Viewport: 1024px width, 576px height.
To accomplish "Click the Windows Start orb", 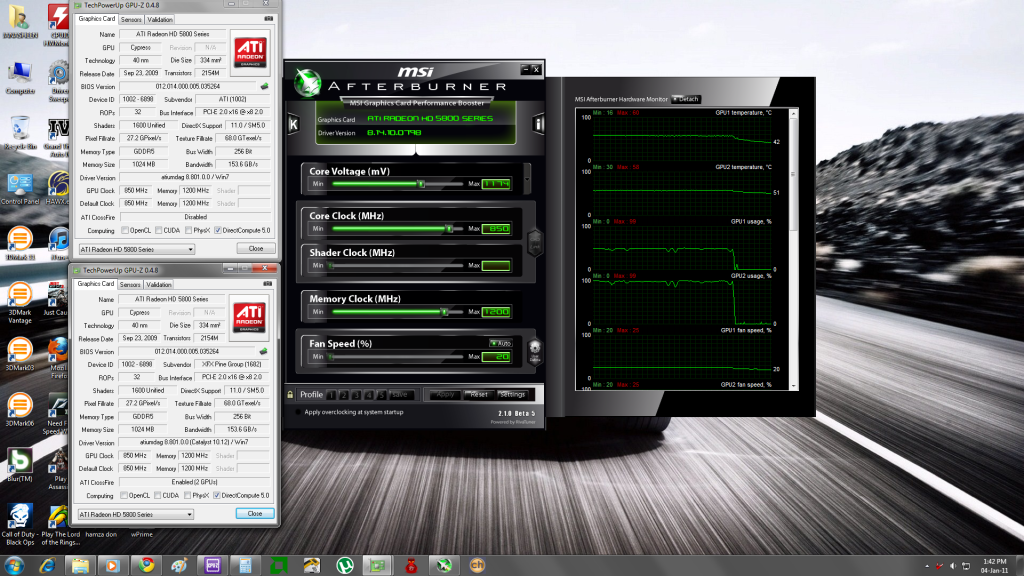I will click(14, 565).
